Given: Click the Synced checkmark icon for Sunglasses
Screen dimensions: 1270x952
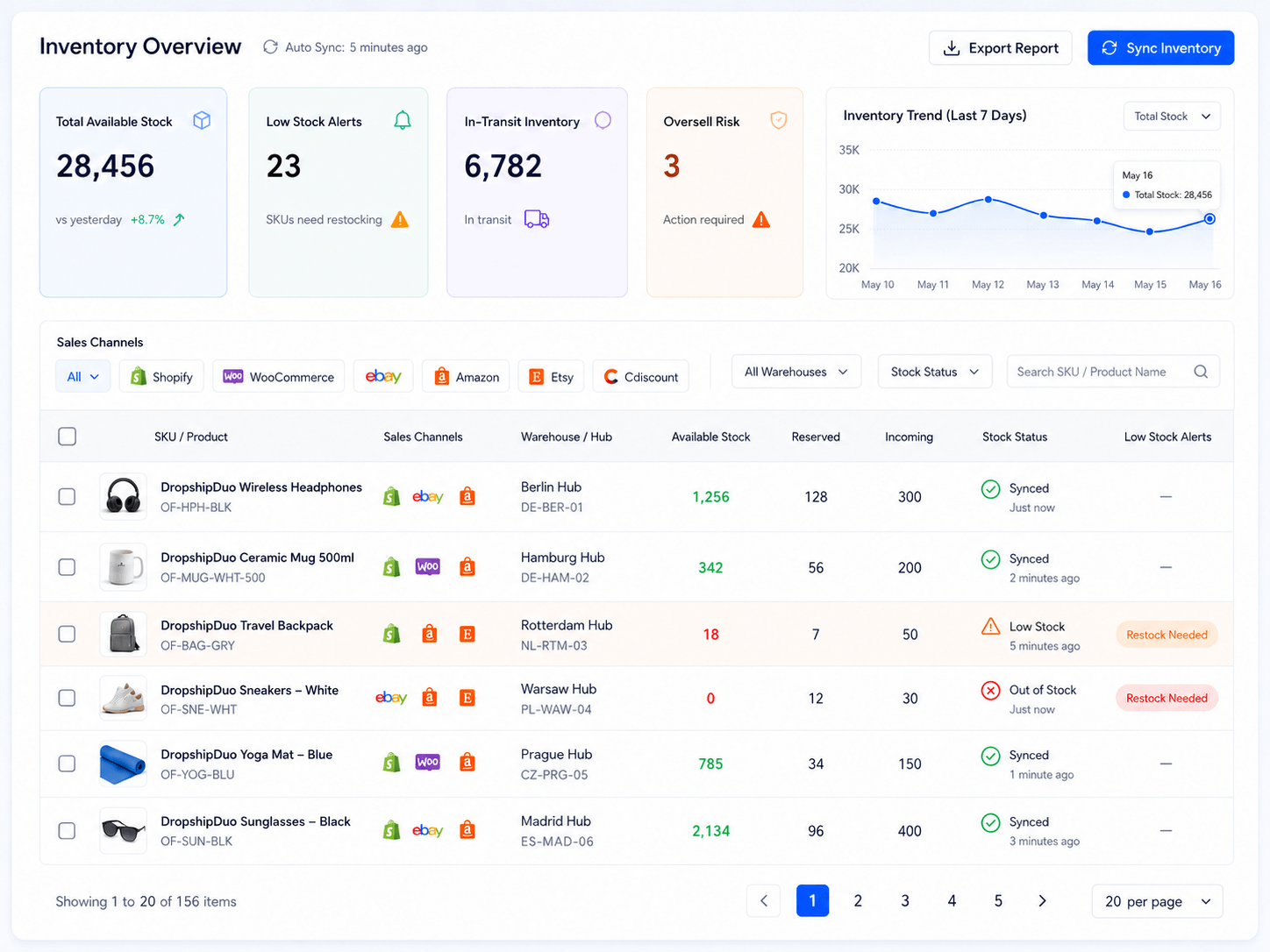Looking at the screenshot, I should click(990, 822).
